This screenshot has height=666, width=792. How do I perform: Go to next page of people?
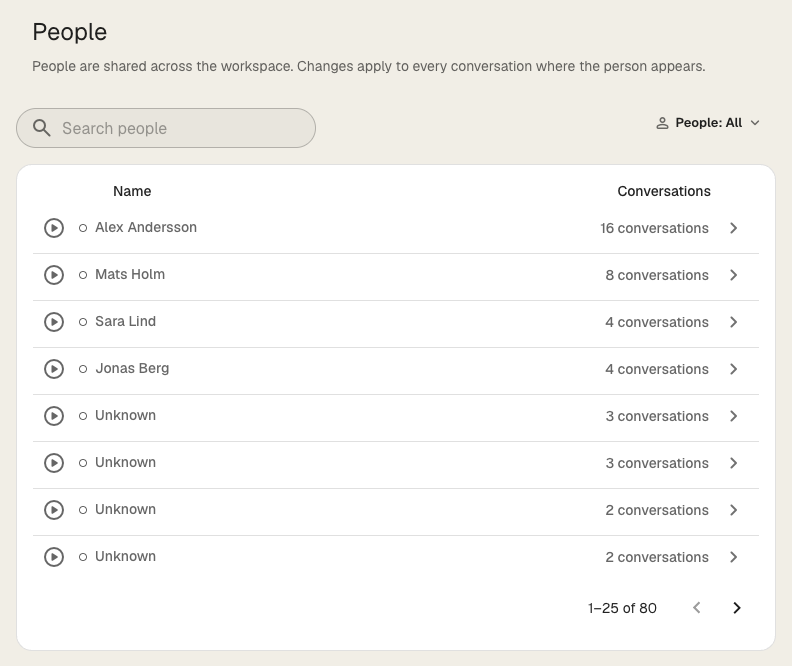736,607
